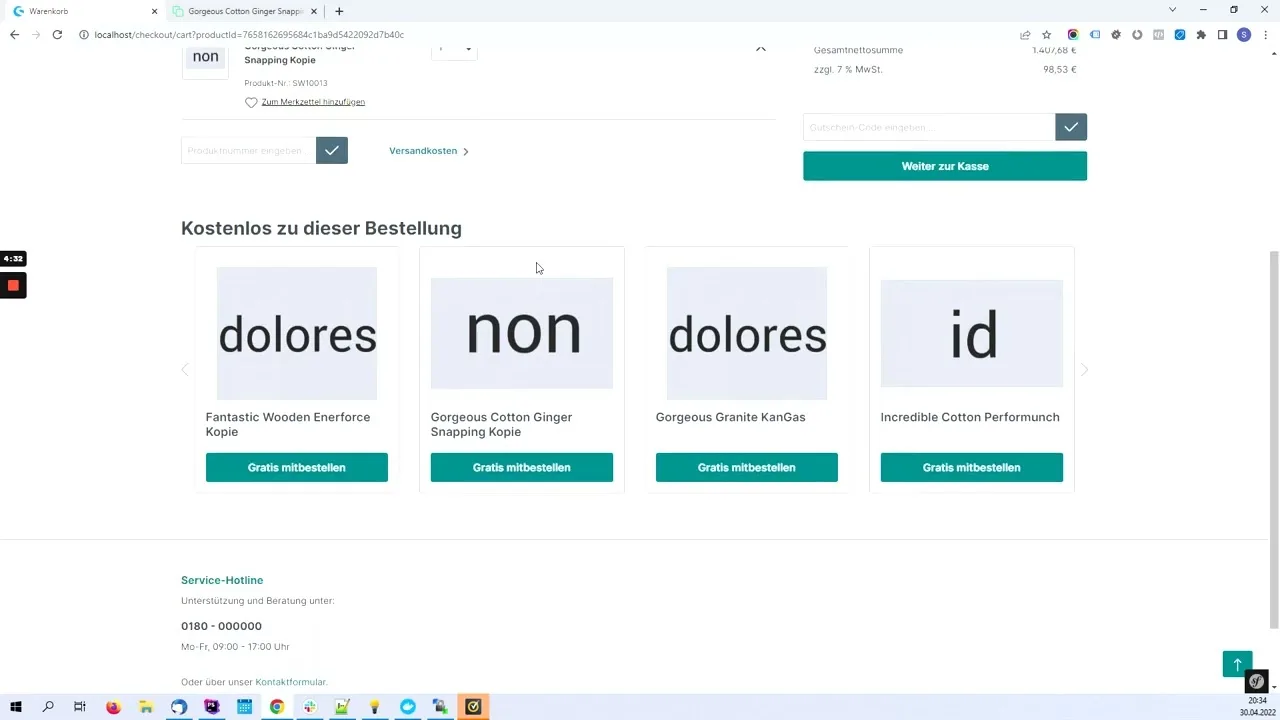Open the quantity dropdown for the cart item
The width and height of the screenshot is (1280, 720).
pyautogui.click(x=454, y=50)
